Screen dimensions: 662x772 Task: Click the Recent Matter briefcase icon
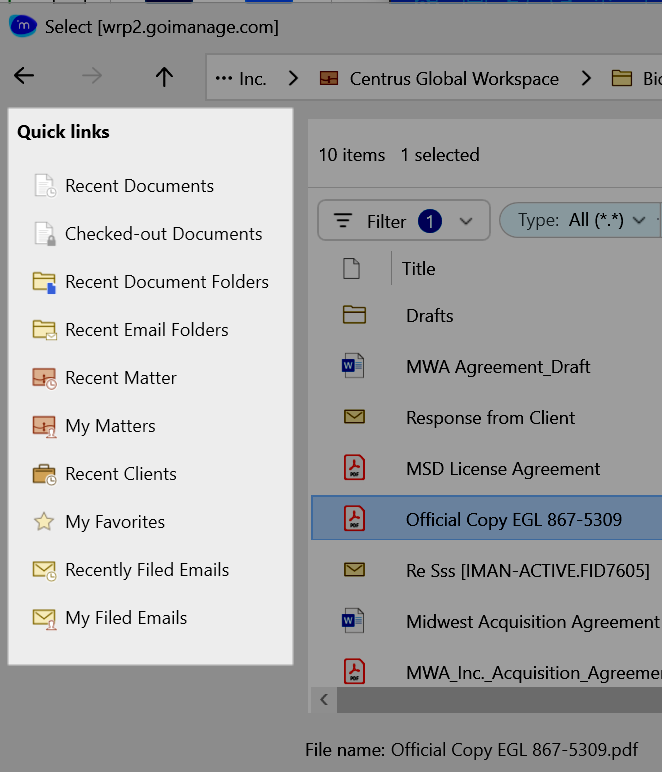click(x=44, y=378)
